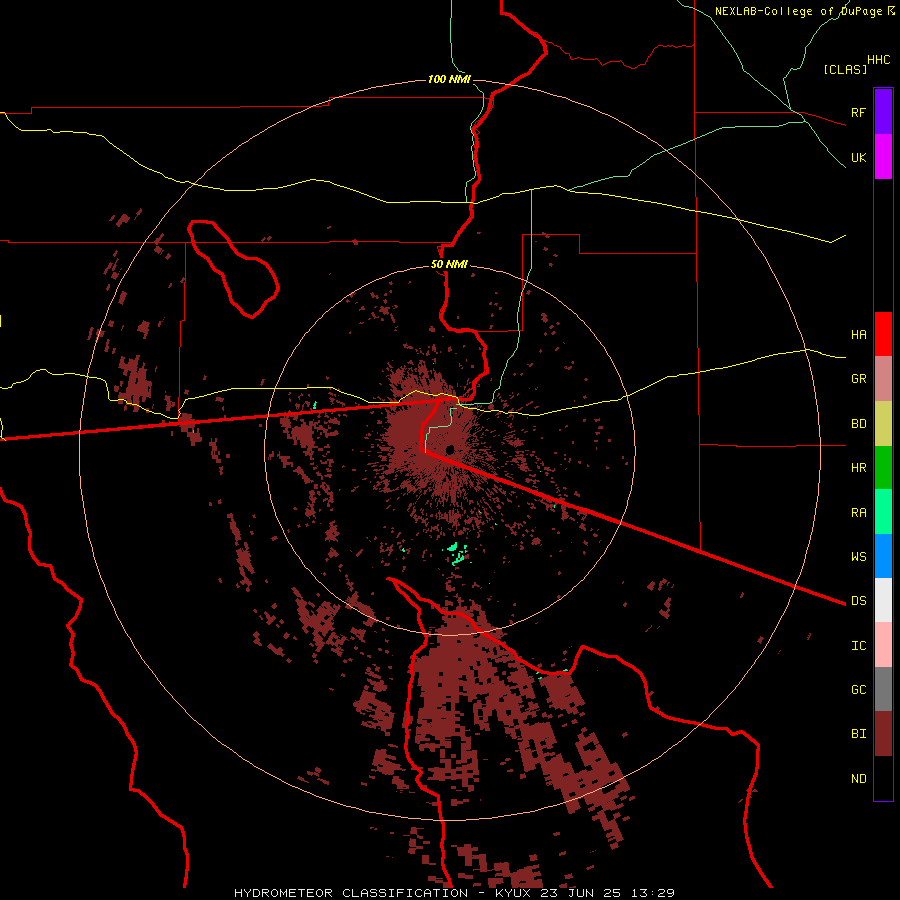Click the RF legend label
Image resolution: width=900 pixels, height=900 pixels.
click(x=858, y=112)
